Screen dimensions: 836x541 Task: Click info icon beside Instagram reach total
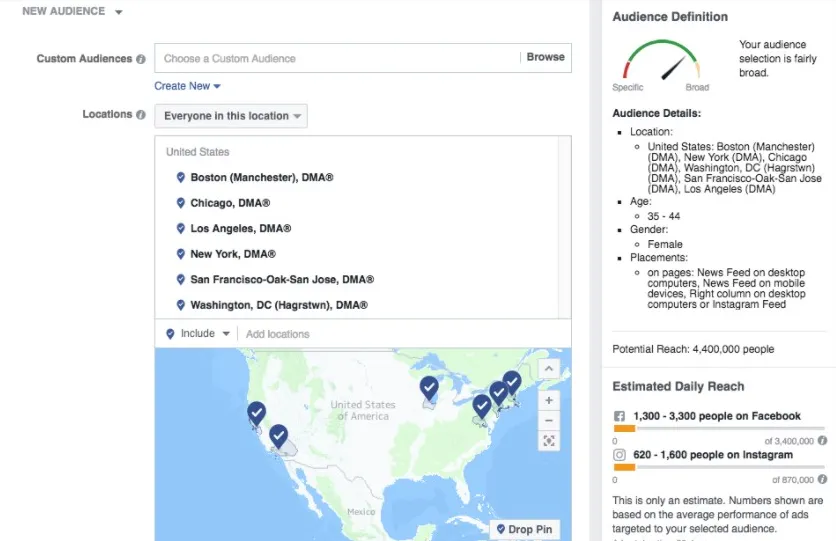click(822, 479)
